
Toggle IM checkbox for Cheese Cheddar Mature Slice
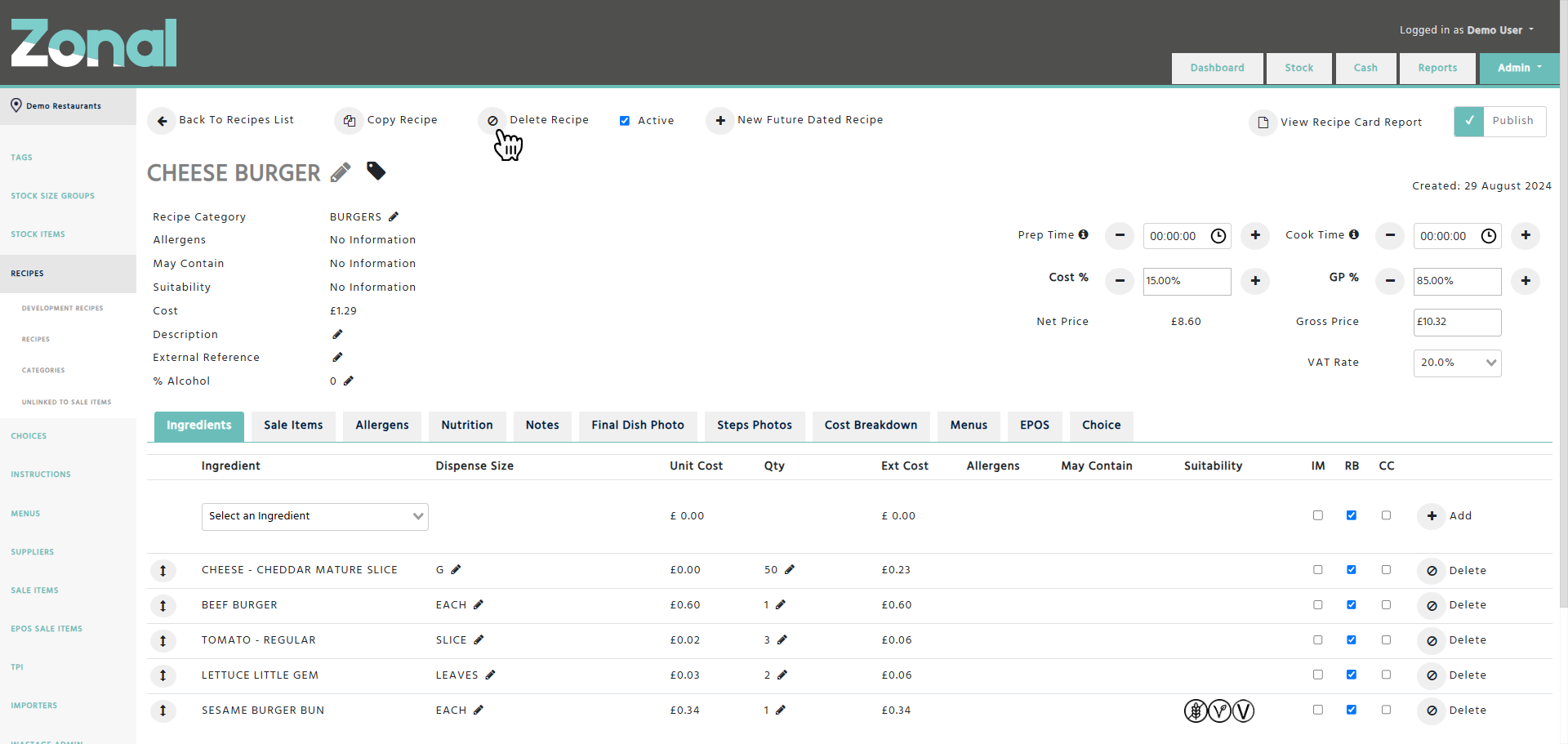1318,570
